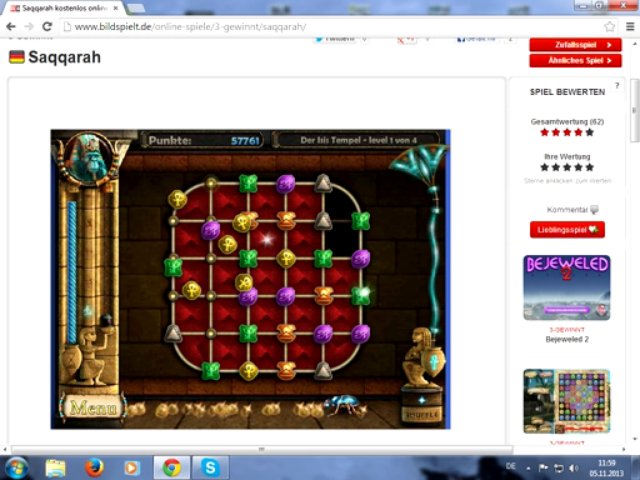This screenshot has height=480, width=640.
Task: Open Skype from the taskbar
Action: pos(210,467)
